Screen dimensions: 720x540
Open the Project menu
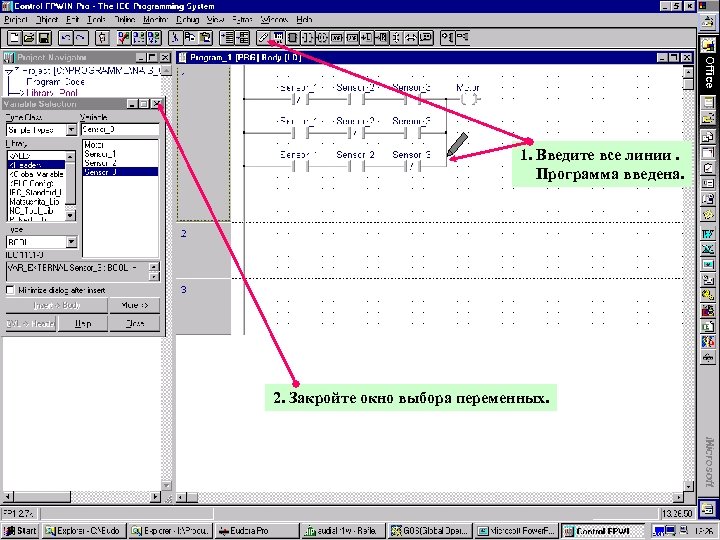click(x=16, y=20)
